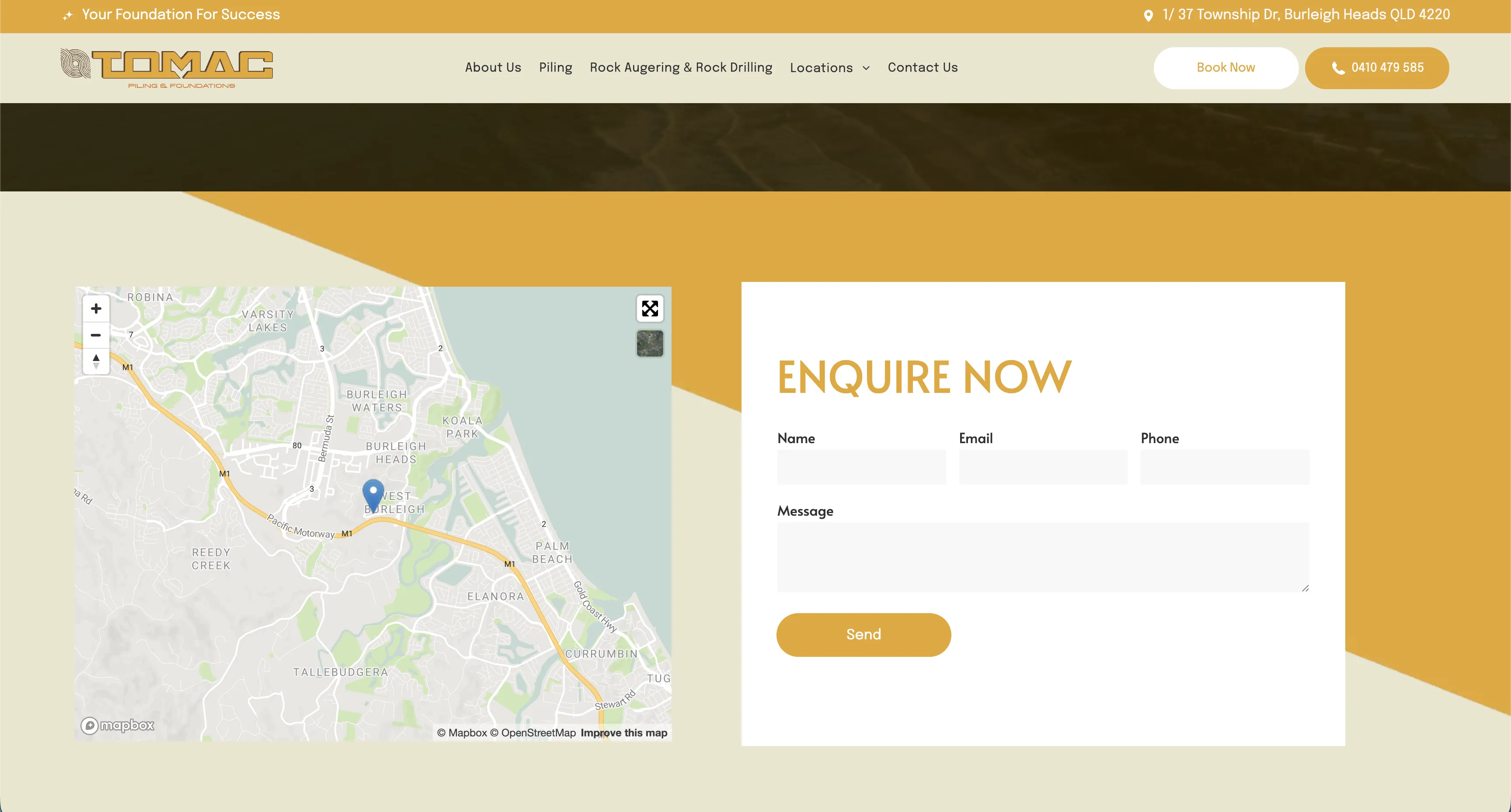The height and width of the screenshot is (812, 1511).
Task: Open the About Us page
Action: point(493,67)
